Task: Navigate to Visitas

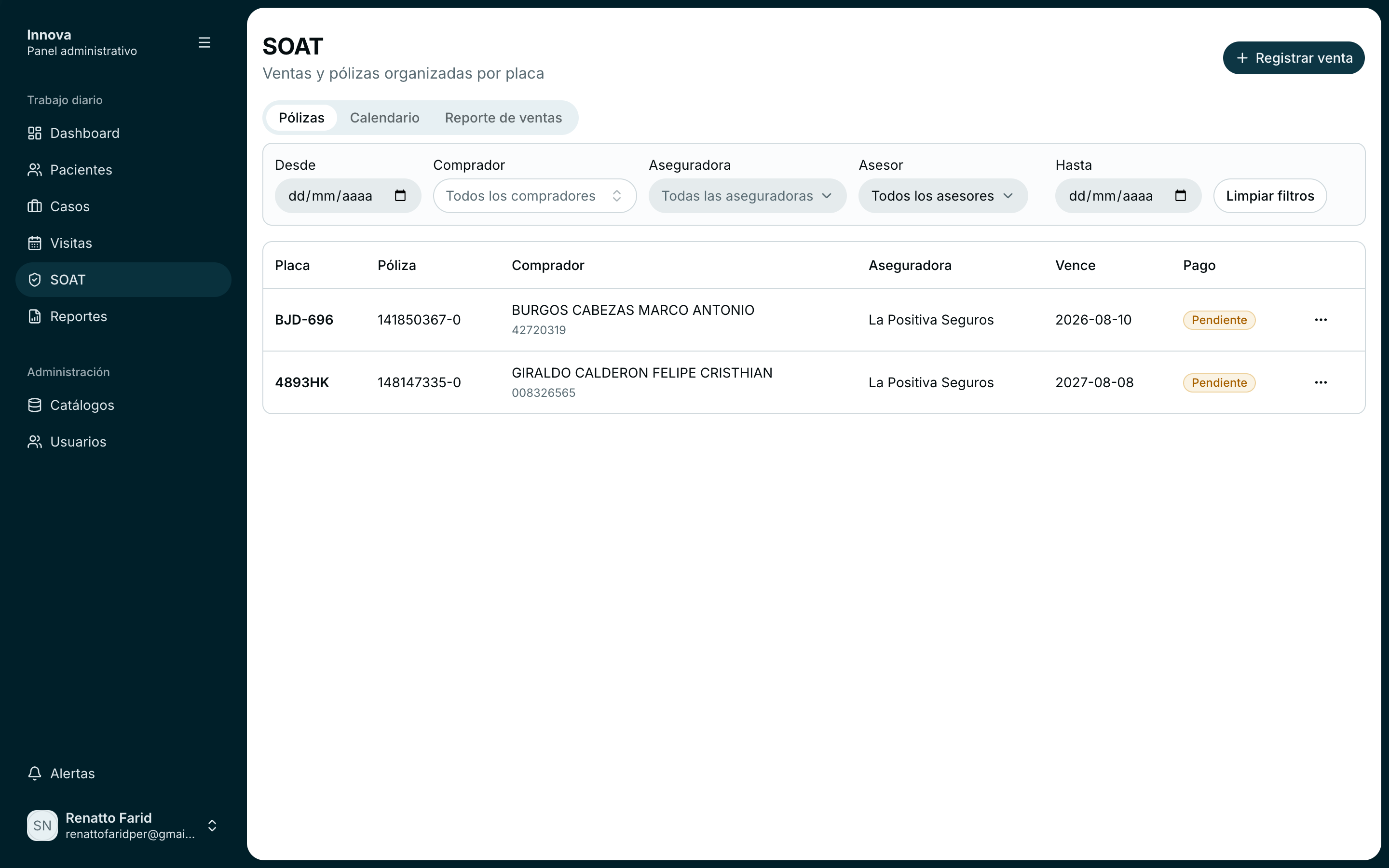Action: [x=123, y=244]
